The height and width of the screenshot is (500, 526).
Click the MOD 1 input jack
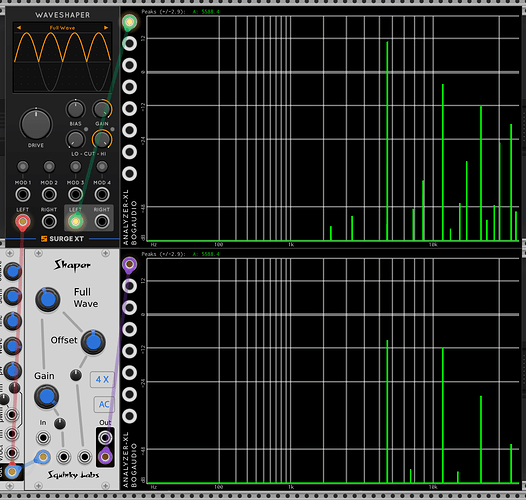[23, 194]
